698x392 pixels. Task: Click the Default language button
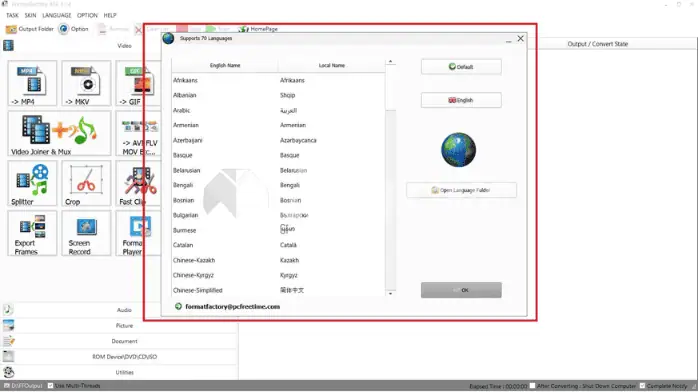(x=461, y=67)
